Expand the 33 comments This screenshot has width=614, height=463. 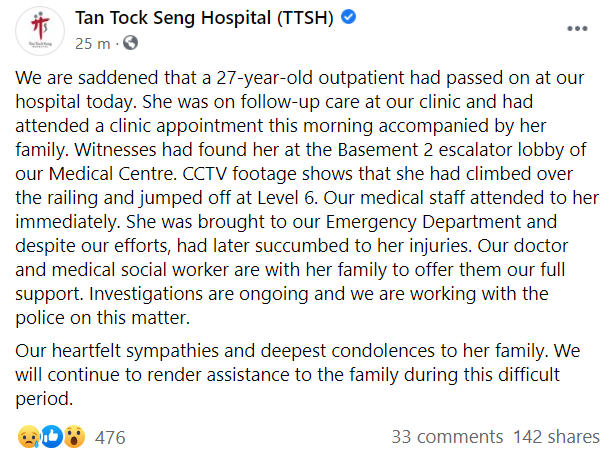[446, 437]
